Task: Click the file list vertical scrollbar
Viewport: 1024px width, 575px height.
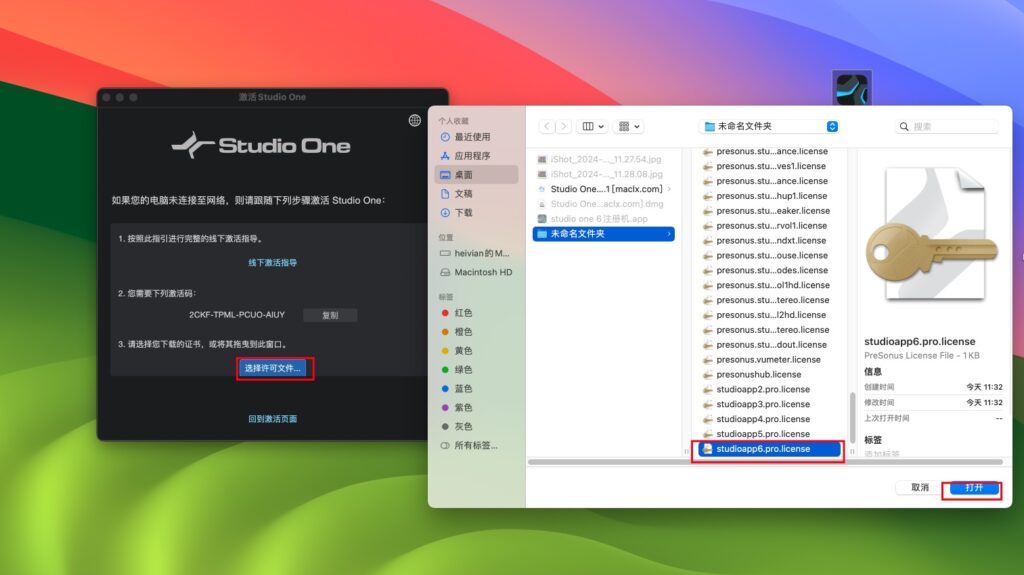Action: [x=852, y=418]
